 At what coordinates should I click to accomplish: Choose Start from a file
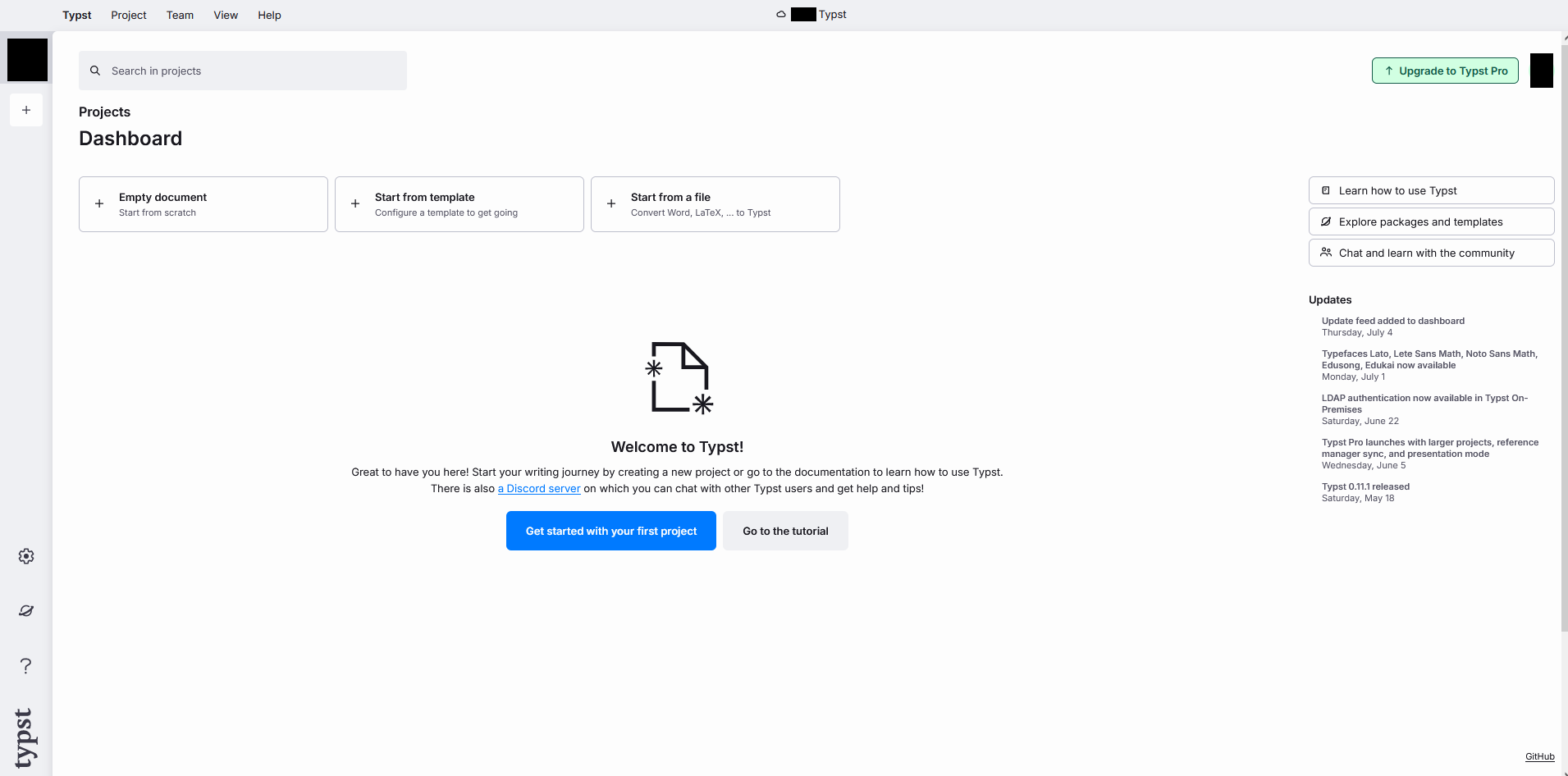tap(715, 204)
